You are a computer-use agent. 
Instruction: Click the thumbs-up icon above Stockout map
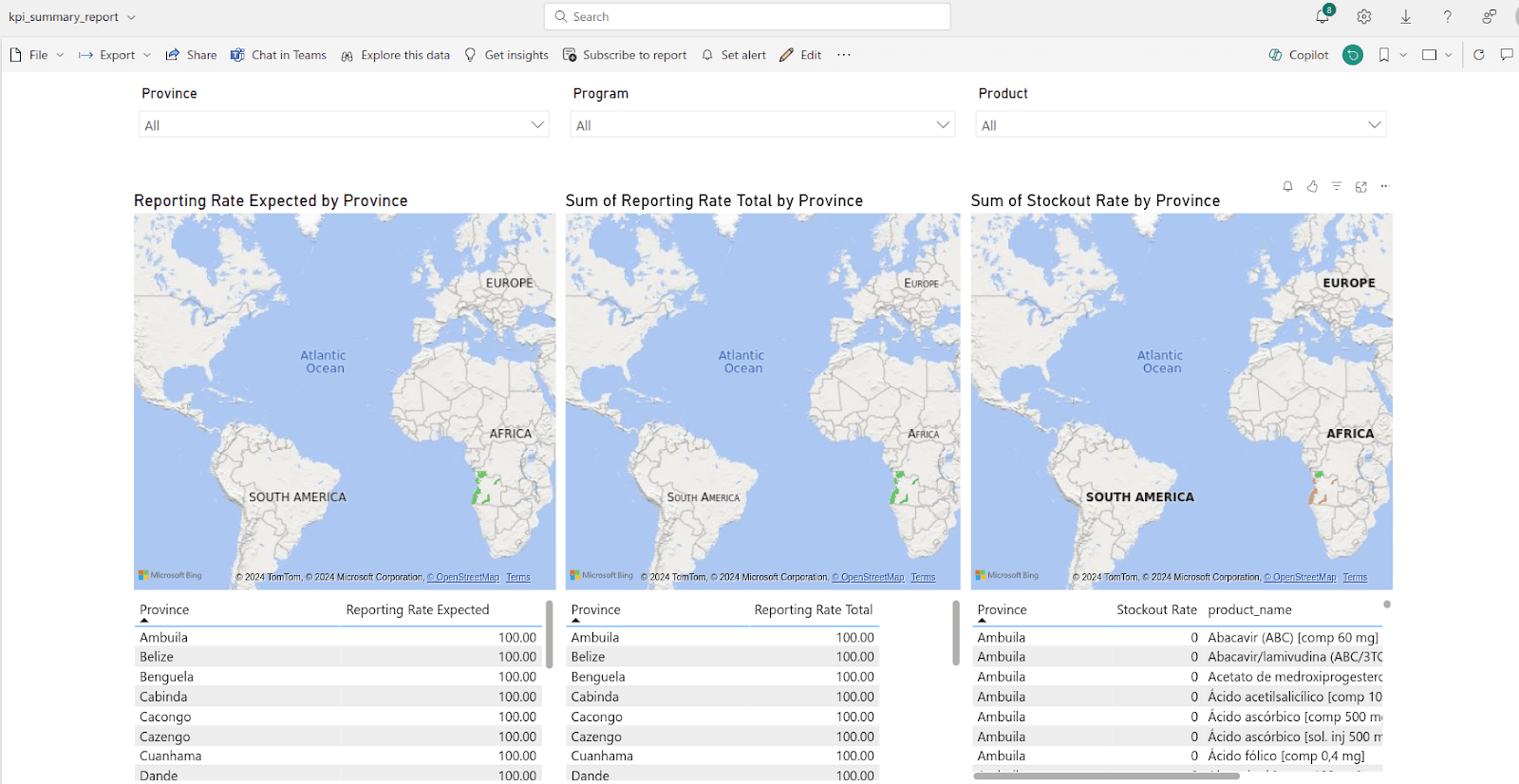click(x=1312, y=186)
